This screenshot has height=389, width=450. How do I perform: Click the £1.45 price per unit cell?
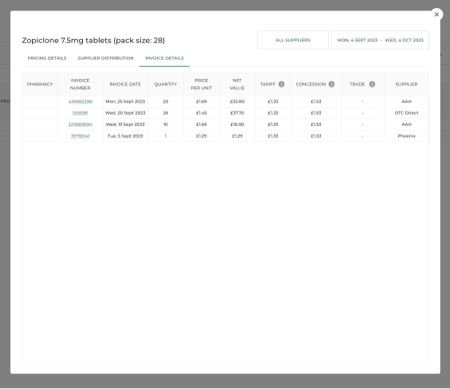[x=201, y=113]
